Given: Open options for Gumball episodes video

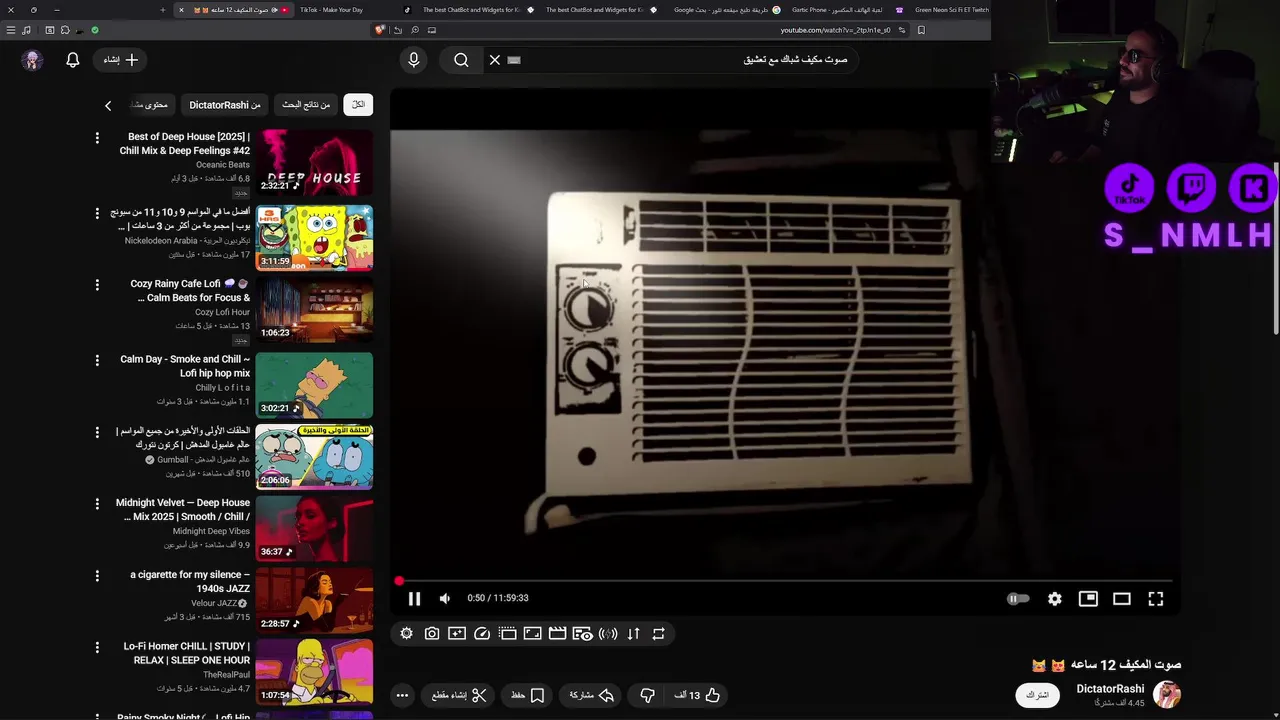Looking at the screenshot, I should click(97, 432).
